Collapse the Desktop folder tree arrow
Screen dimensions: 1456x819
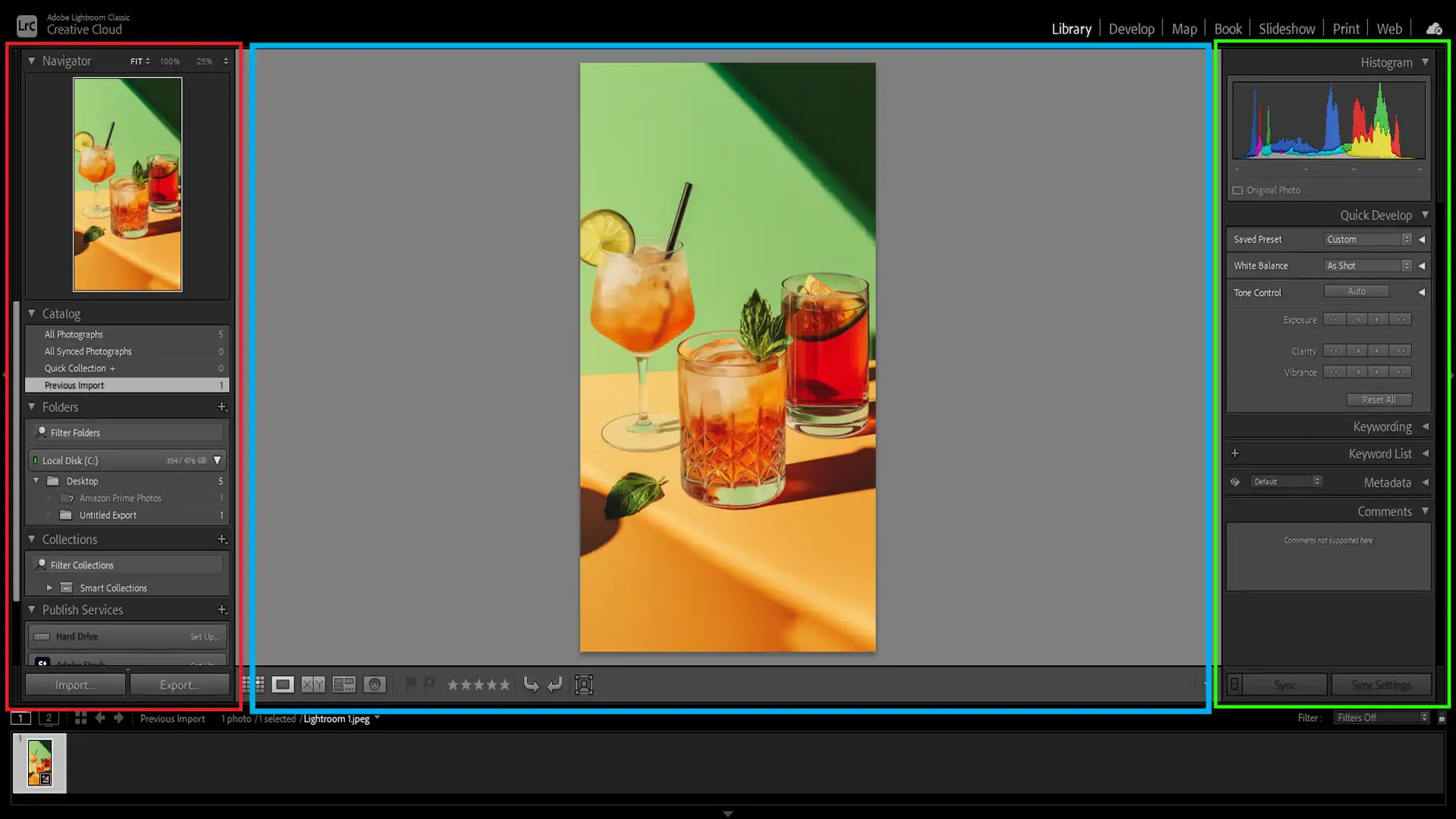[36, 481]
